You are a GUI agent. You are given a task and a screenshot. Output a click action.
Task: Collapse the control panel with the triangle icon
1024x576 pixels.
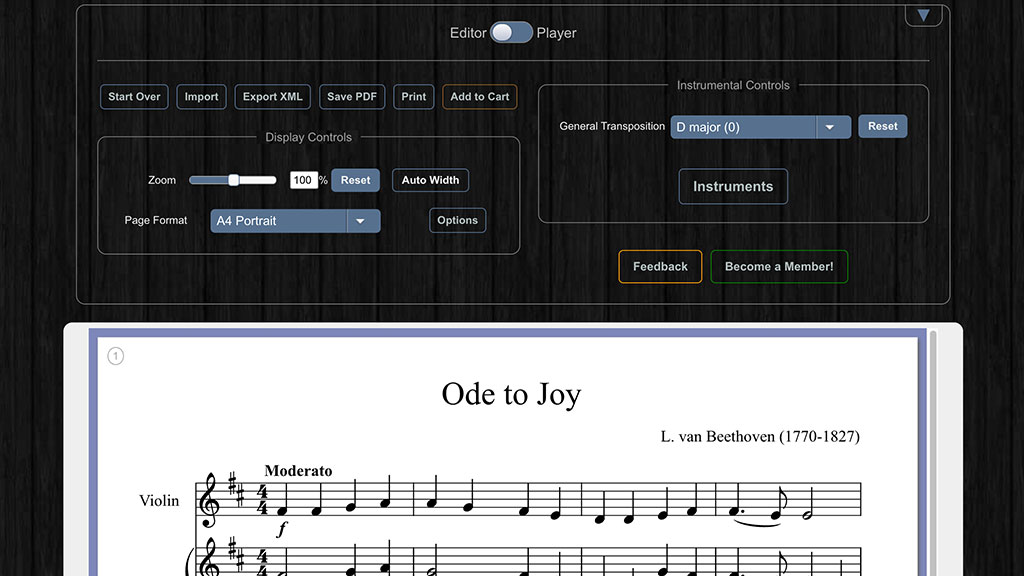(x=923, y=16)
